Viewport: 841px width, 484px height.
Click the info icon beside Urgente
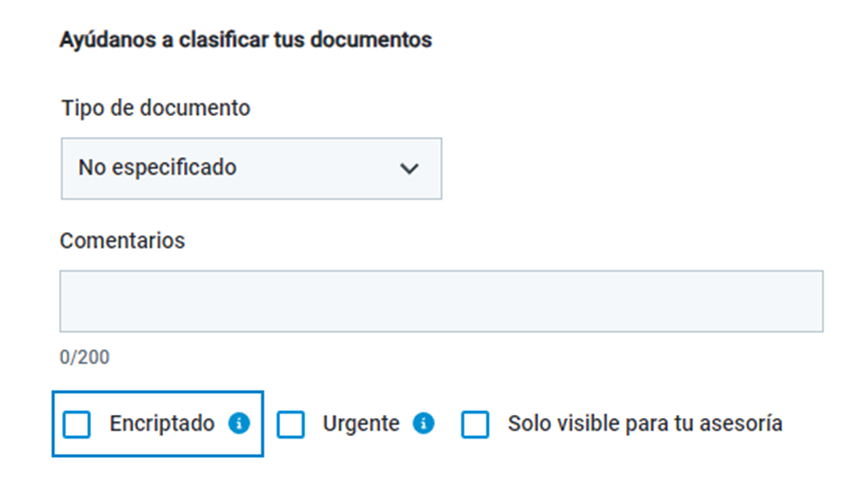tap(423, 423)
